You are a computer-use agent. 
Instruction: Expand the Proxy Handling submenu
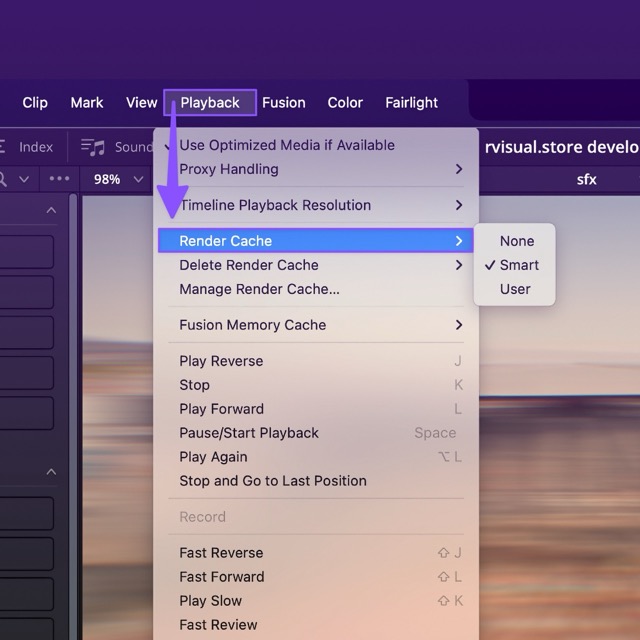(459, 169)
